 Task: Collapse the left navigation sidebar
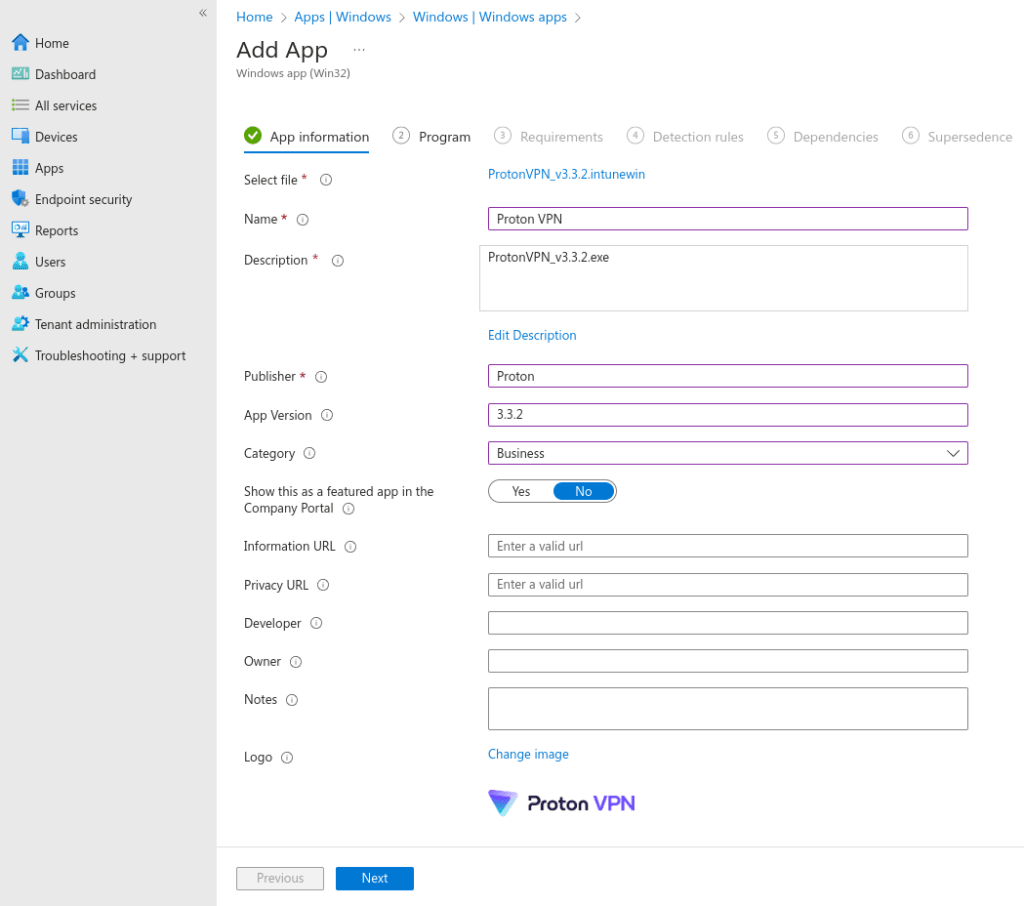pos(203,13)
